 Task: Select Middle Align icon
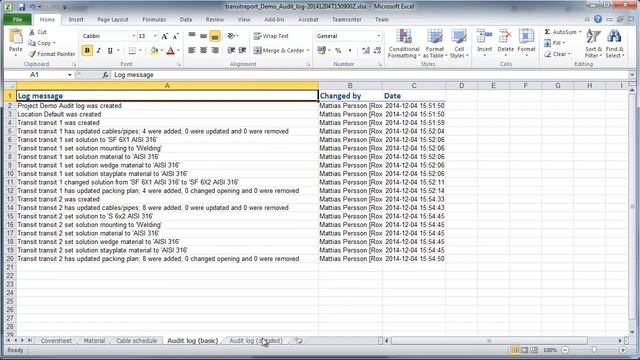point(203,36)
